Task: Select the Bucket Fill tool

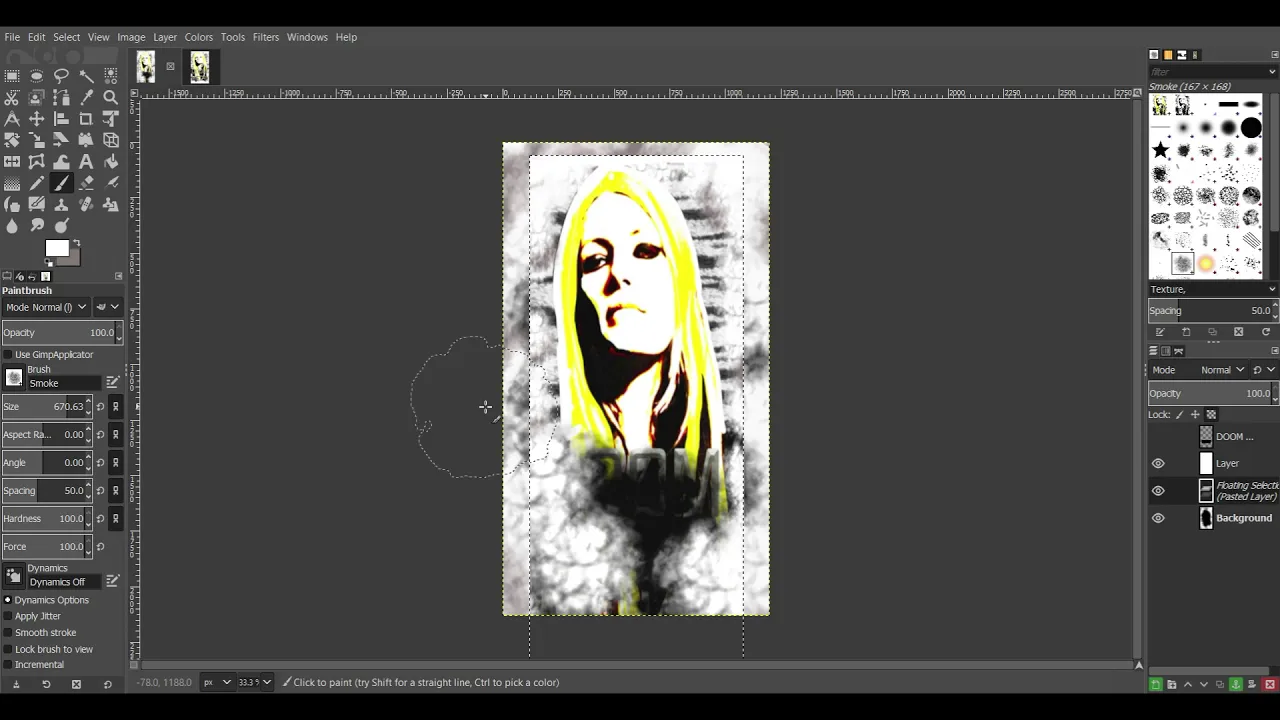Action: (x=111, y=161)
